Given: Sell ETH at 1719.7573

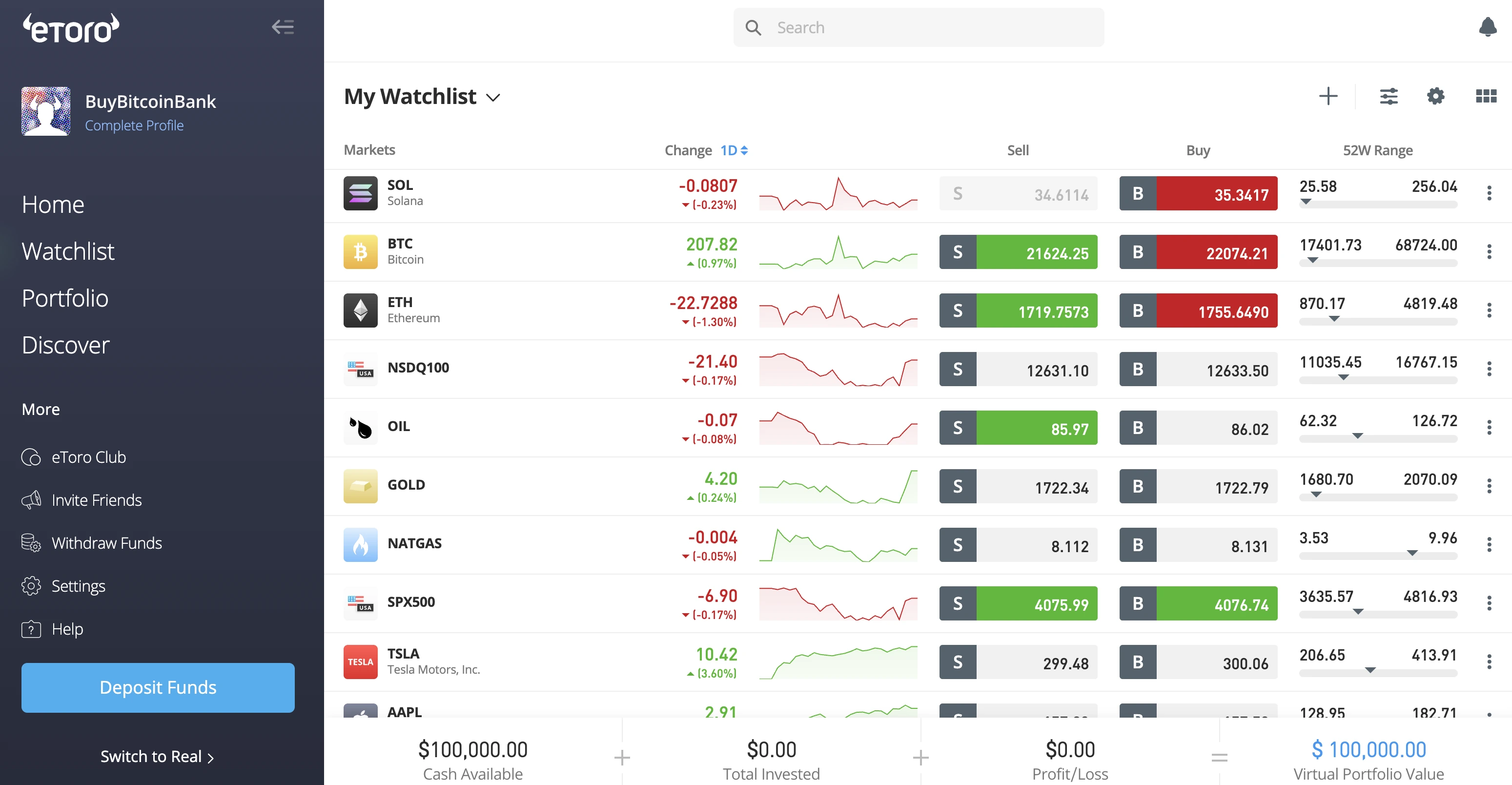Looking at the screenshot, I should coord(1019,310).
